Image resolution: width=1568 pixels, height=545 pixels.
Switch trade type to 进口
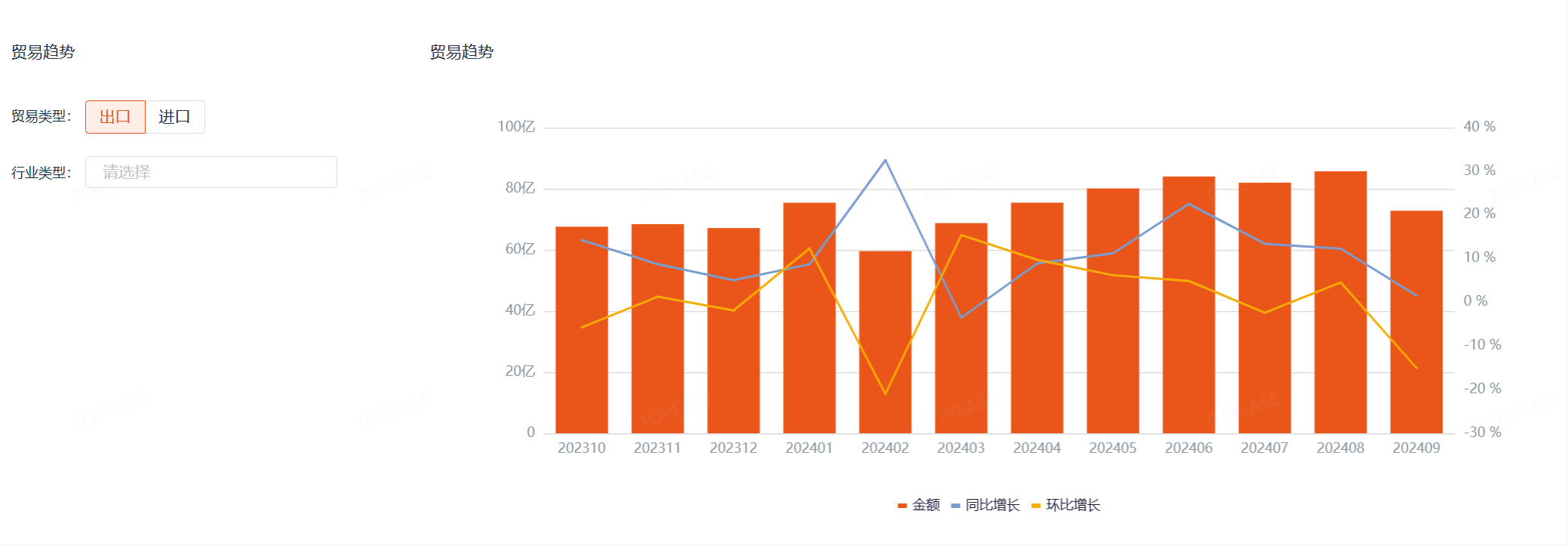click(174, 117)
